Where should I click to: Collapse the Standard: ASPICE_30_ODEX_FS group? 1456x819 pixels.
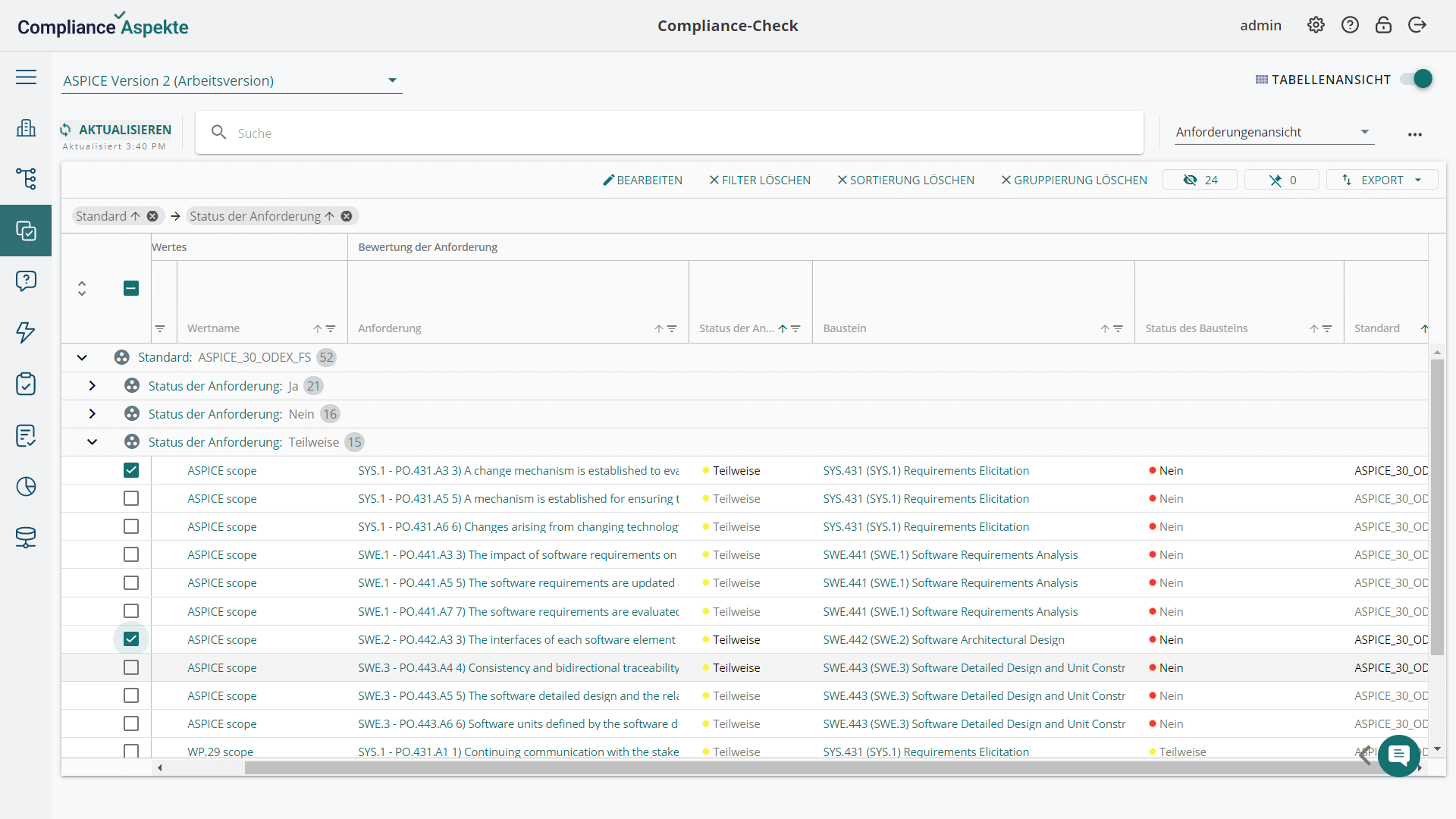tap(82, 357)
